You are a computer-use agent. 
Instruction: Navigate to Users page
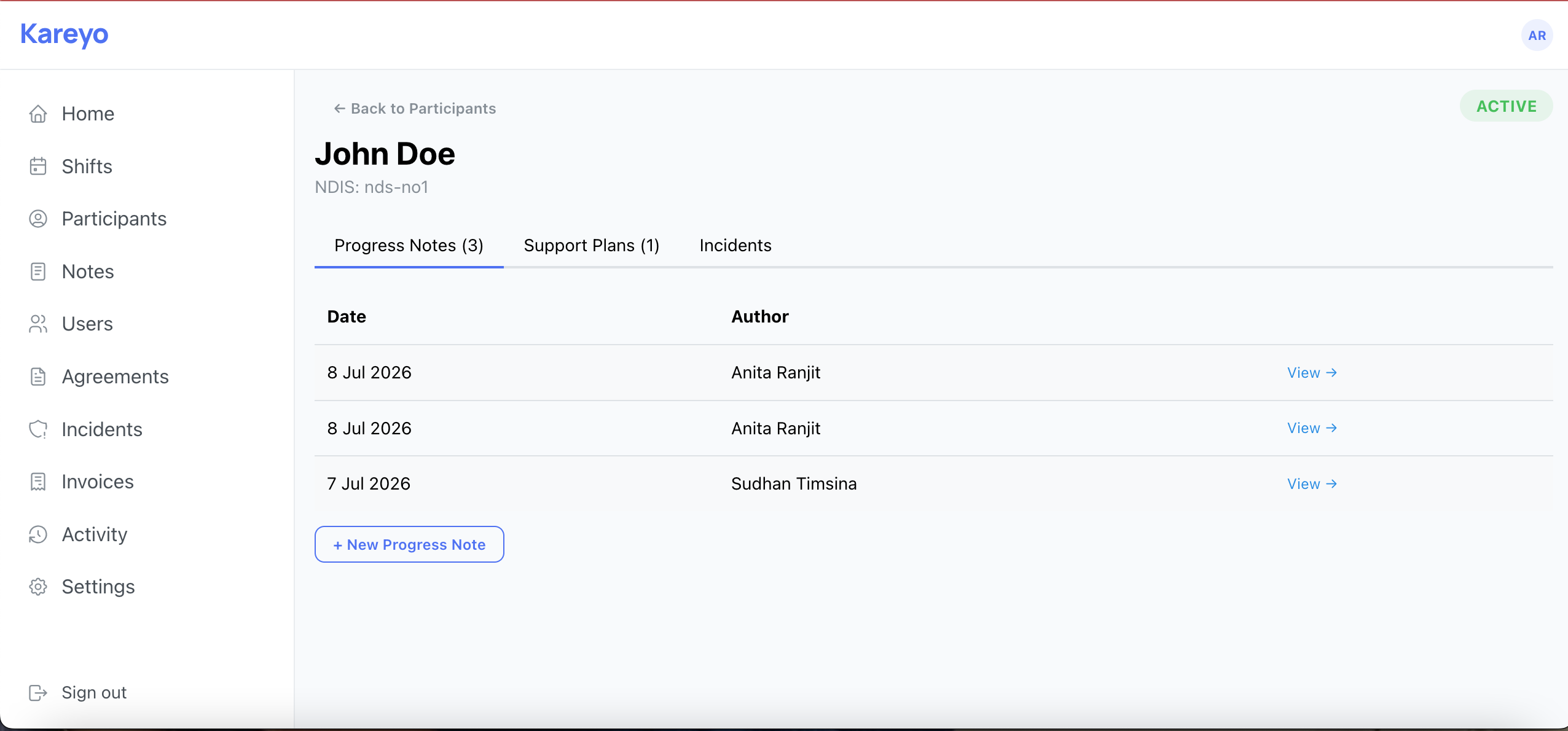pyautogui.click(x=87, y=324)
